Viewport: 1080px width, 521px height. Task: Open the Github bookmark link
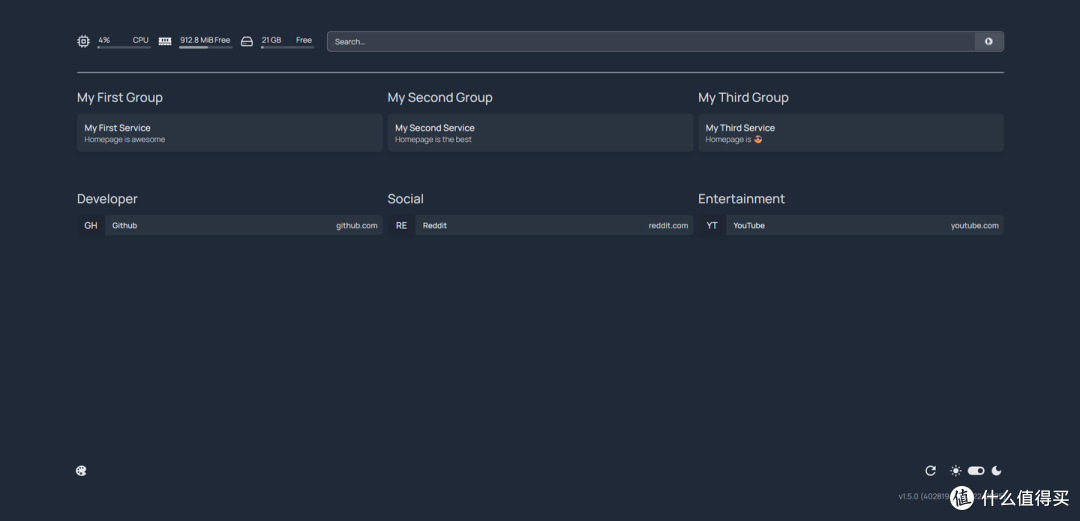[x=244, y=225]
